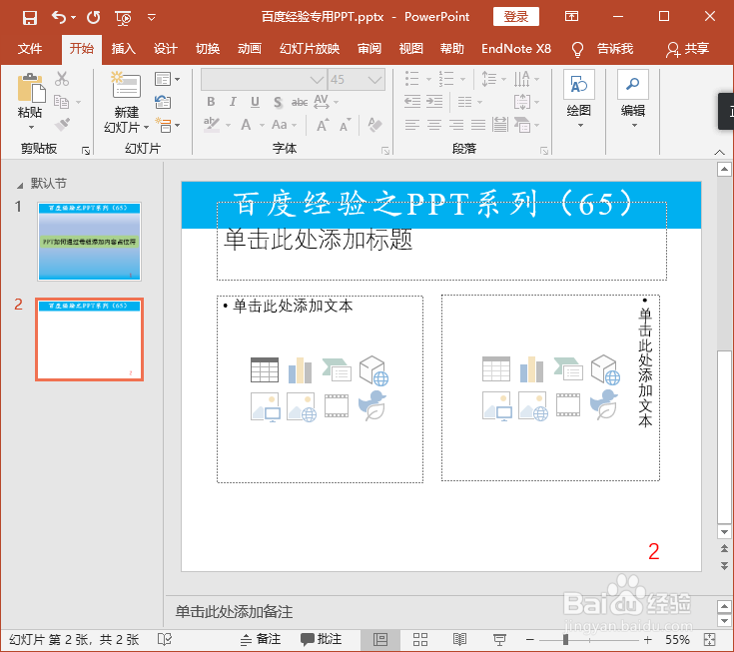Image resolution: width=734 pixels, height=652 pixels.
Task: Open the 视图 tab
Action: pyautogui.click(x=411, y=49)
